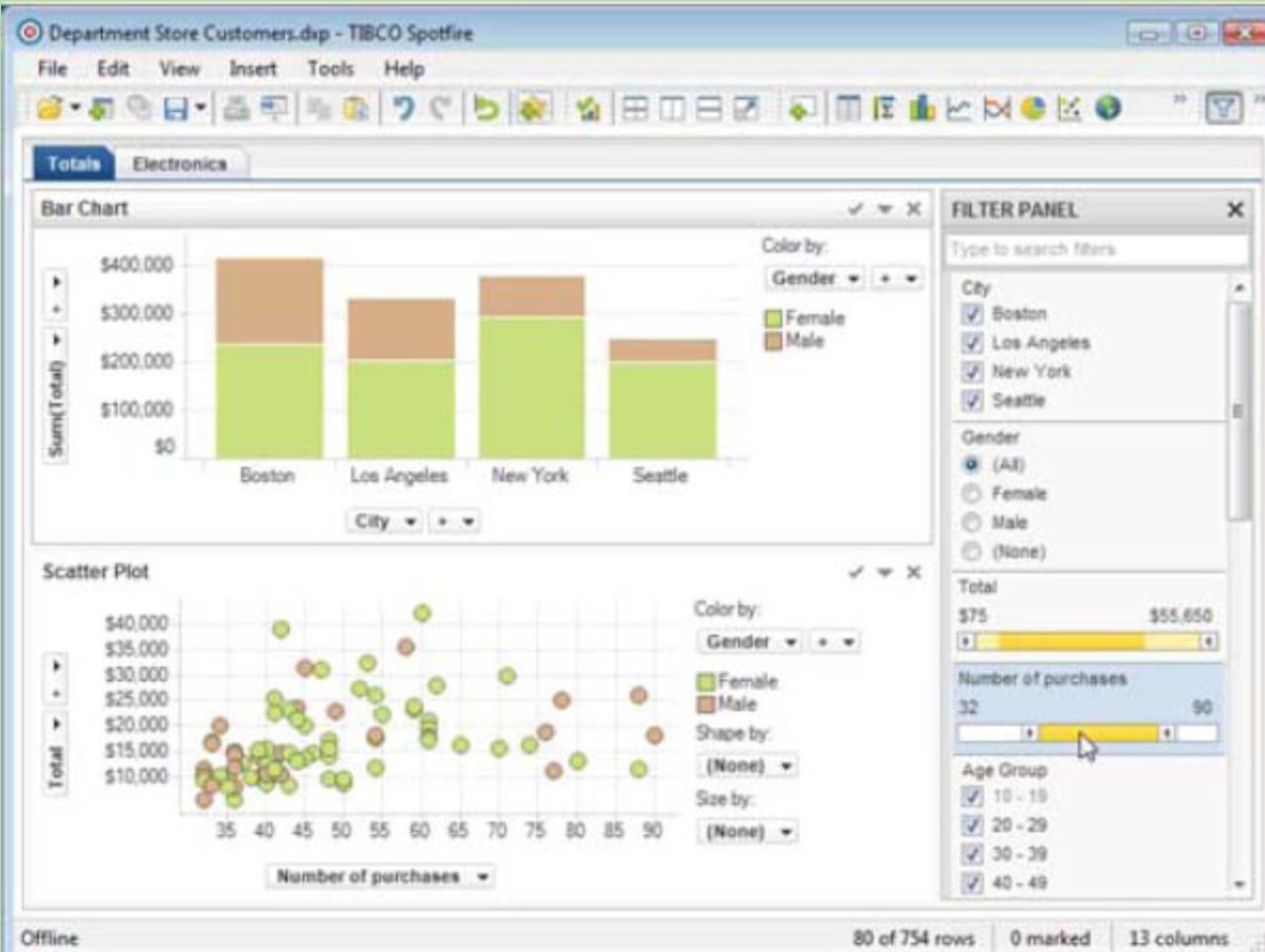
Task: Open Bar Chart Color by Gender dropdown
Action: (x=816, y=279)
